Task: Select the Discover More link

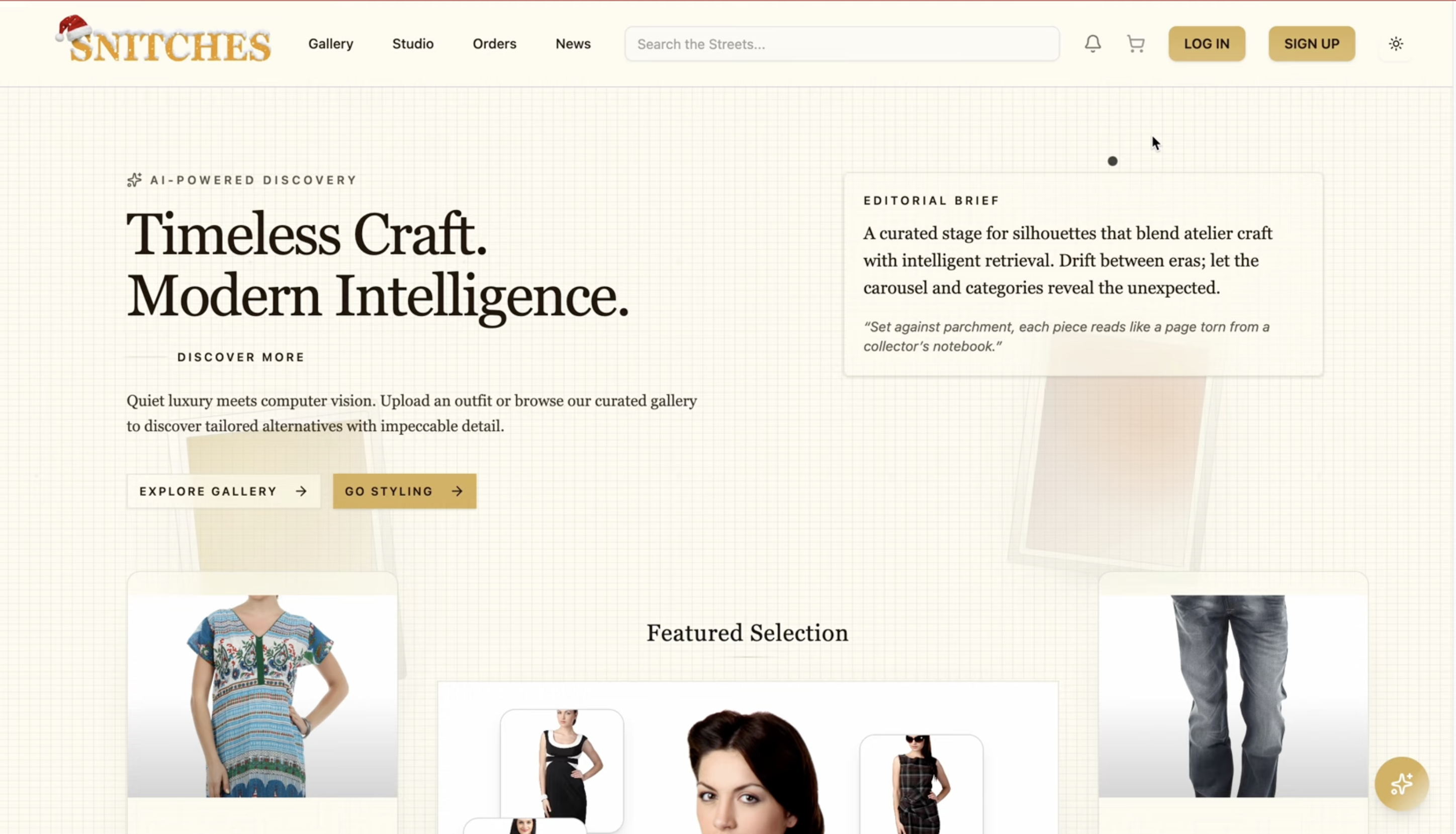Action: coord(240,357)
